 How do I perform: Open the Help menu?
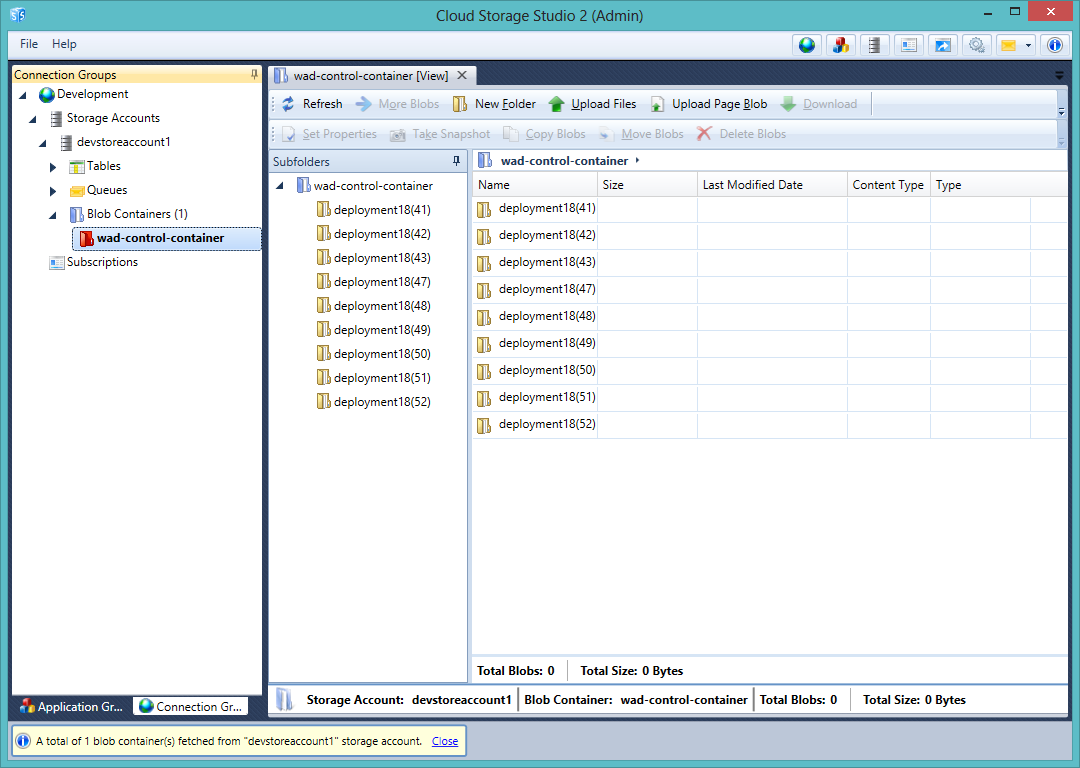pos(64,44)
